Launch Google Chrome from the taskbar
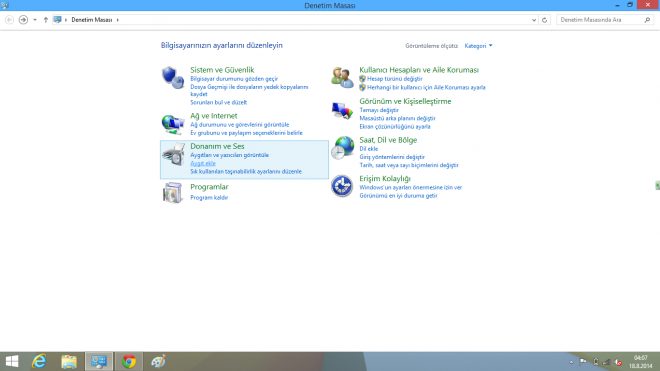The width and height of the screenshot is (660, 371). click(129, 361)
